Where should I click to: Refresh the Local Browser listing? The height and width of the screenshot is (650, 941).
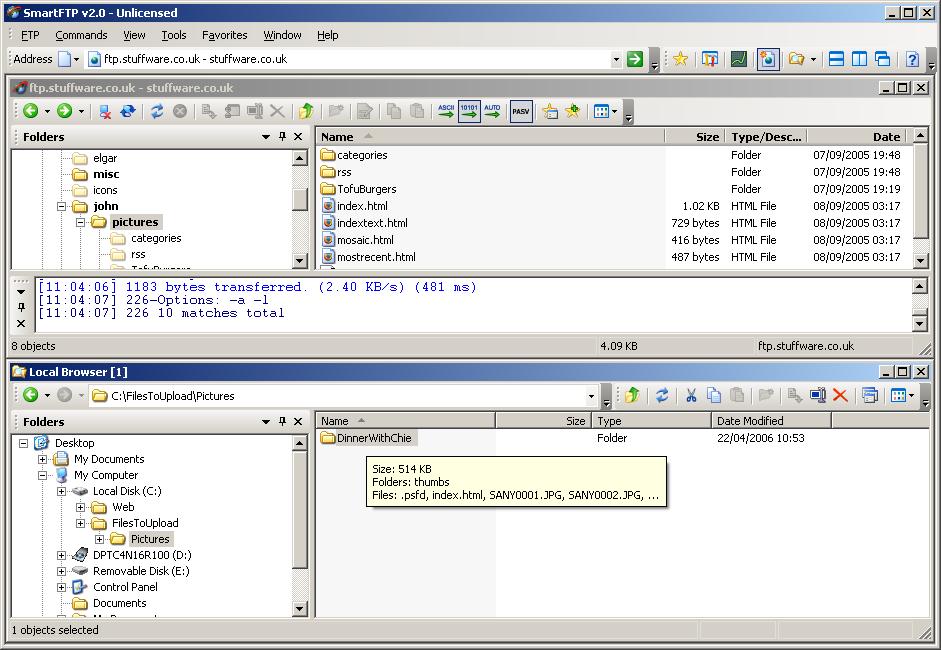pos(662,395)
